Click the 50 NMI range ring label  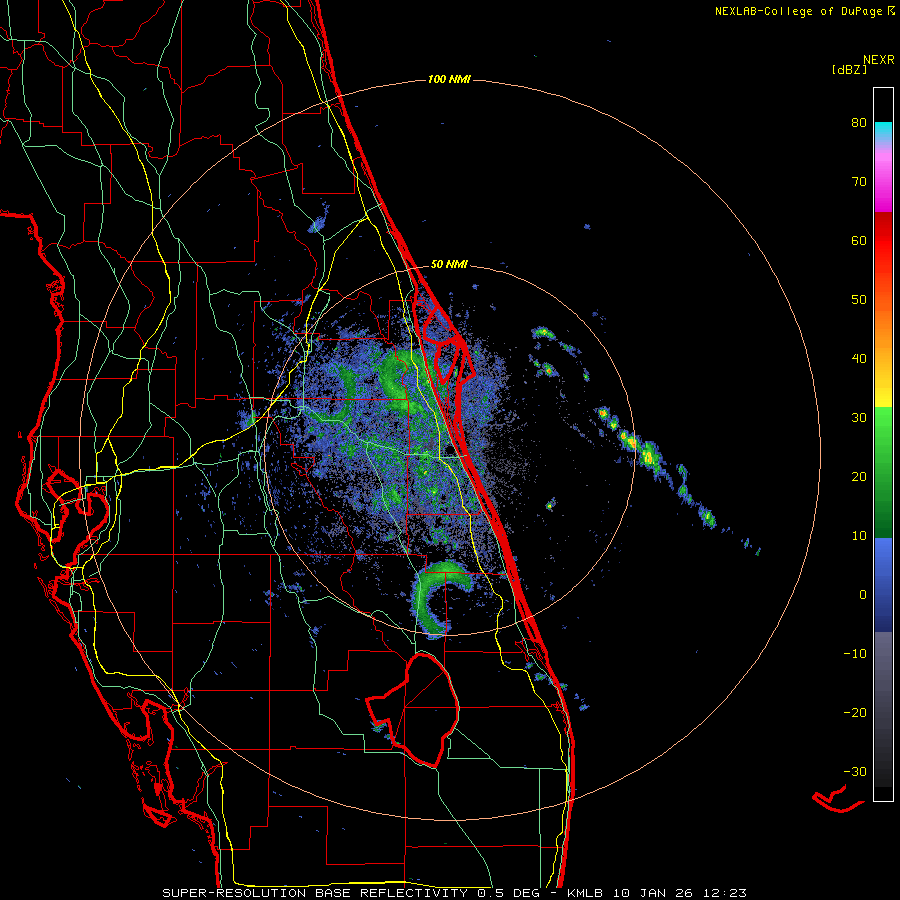click(x=449, y=265)
